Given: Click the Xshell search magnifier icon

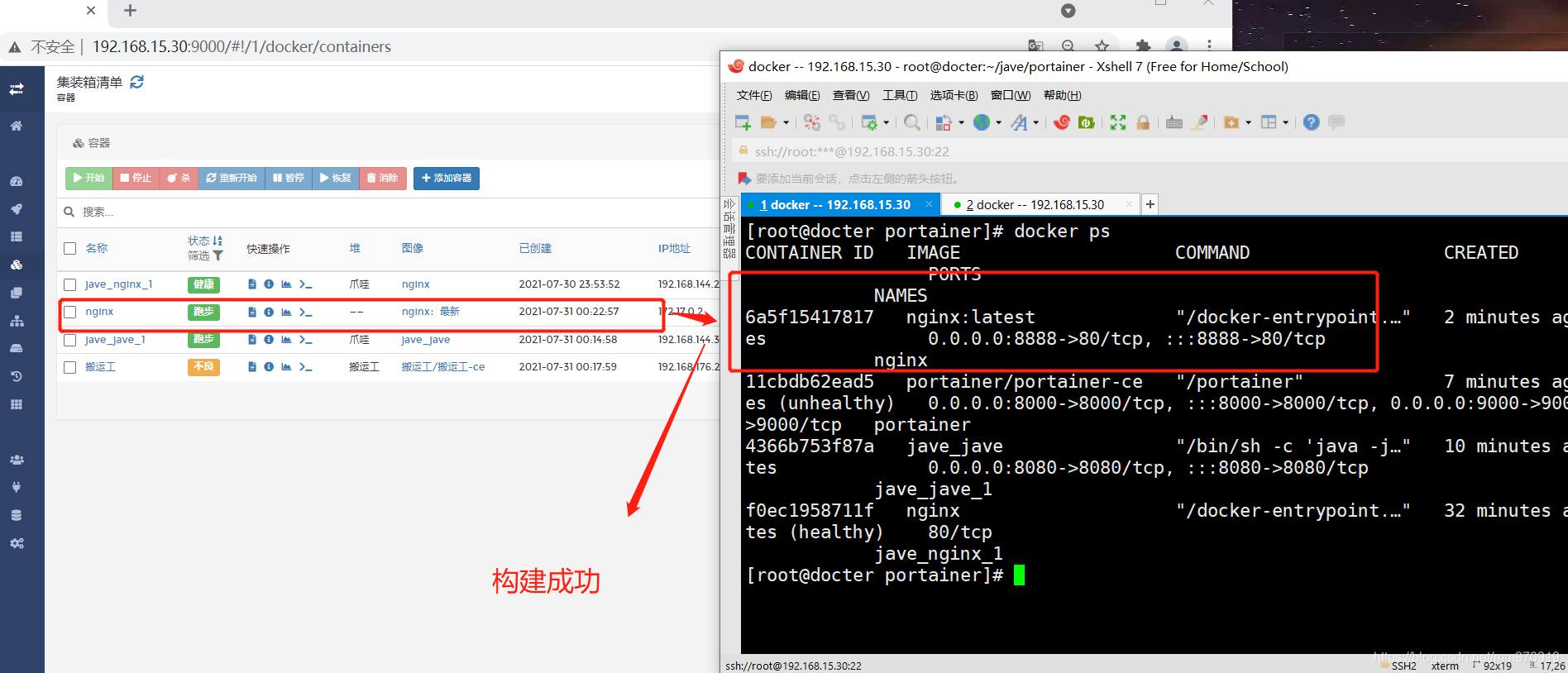Looking at the screenshot, I should pyautogui.click(x=911, y=122).
